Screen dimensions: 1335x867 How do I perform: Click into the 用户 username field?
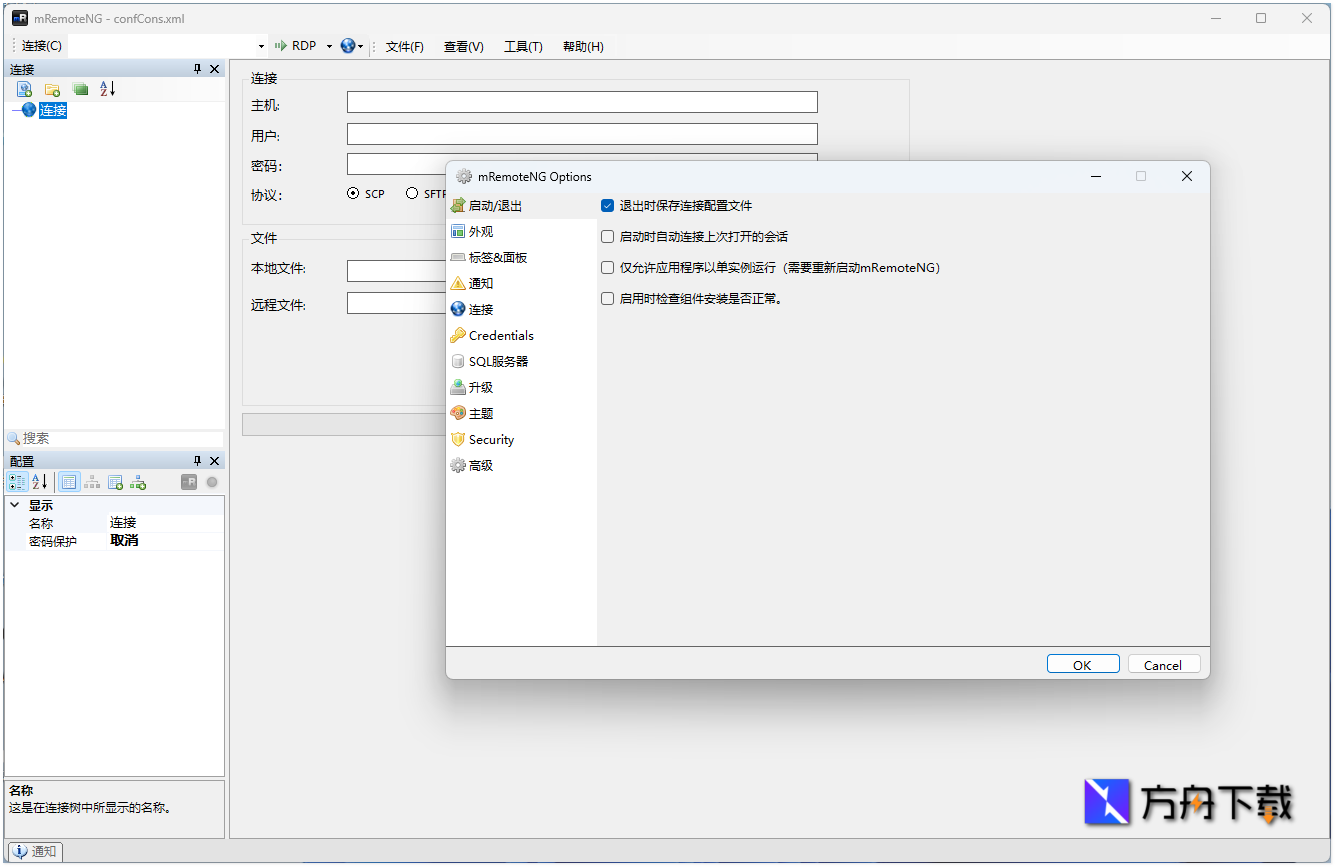[582, 134]
